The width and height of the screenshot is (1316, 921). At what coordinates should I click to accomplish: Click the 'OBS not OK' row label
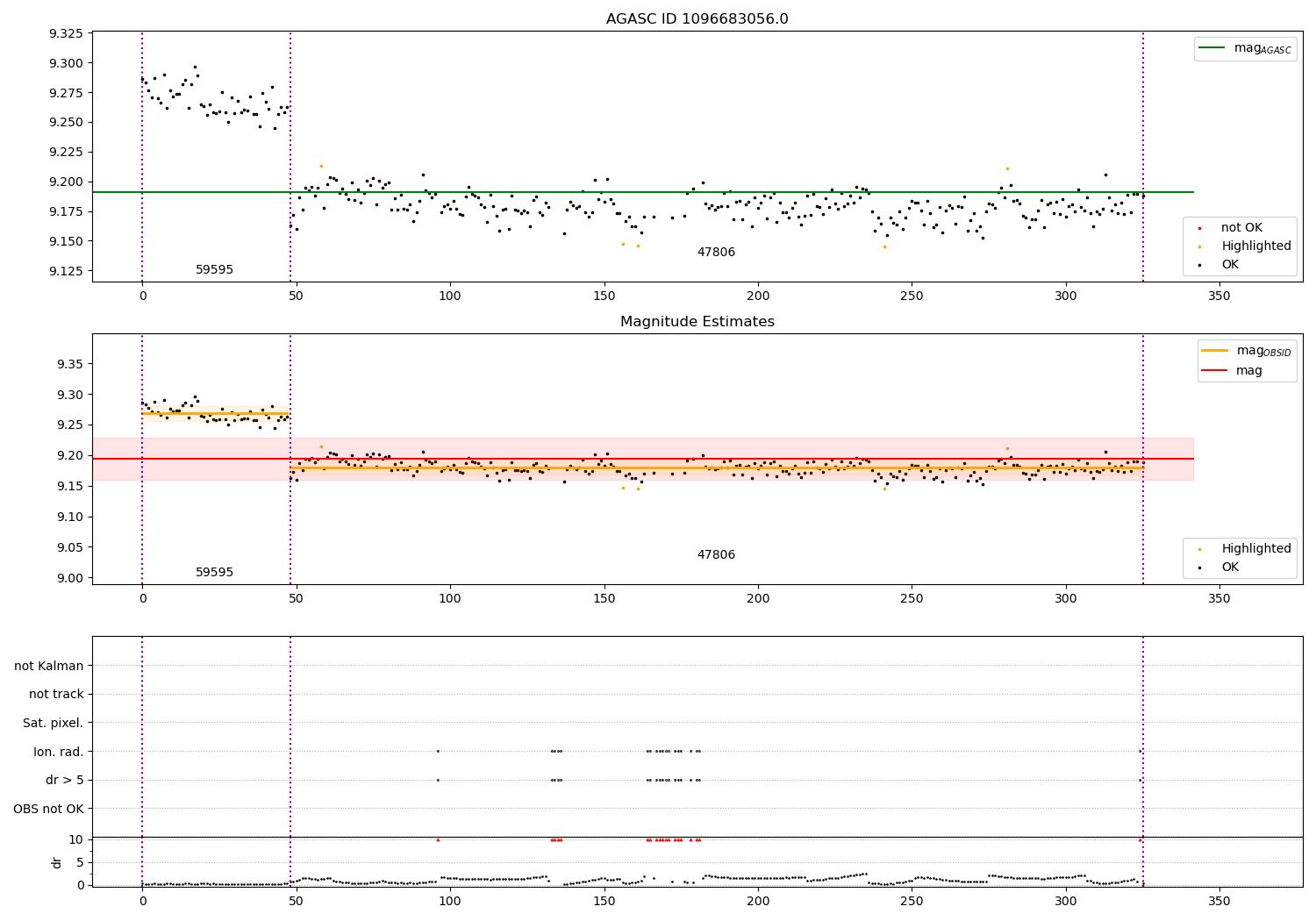(x=48, y=809)
